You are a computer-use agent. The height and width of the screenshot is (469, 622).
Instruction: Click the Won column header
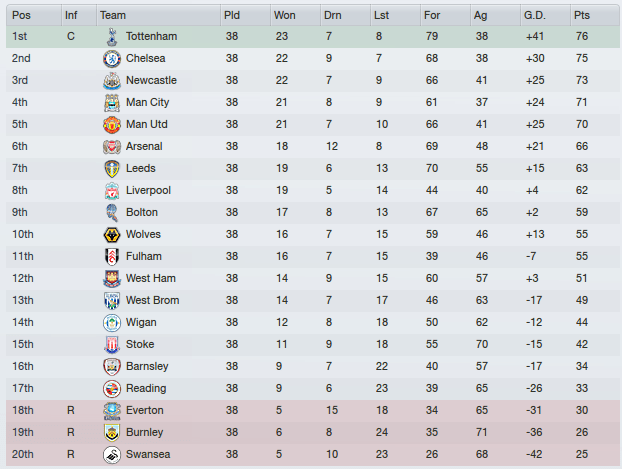tap(285, 15)
